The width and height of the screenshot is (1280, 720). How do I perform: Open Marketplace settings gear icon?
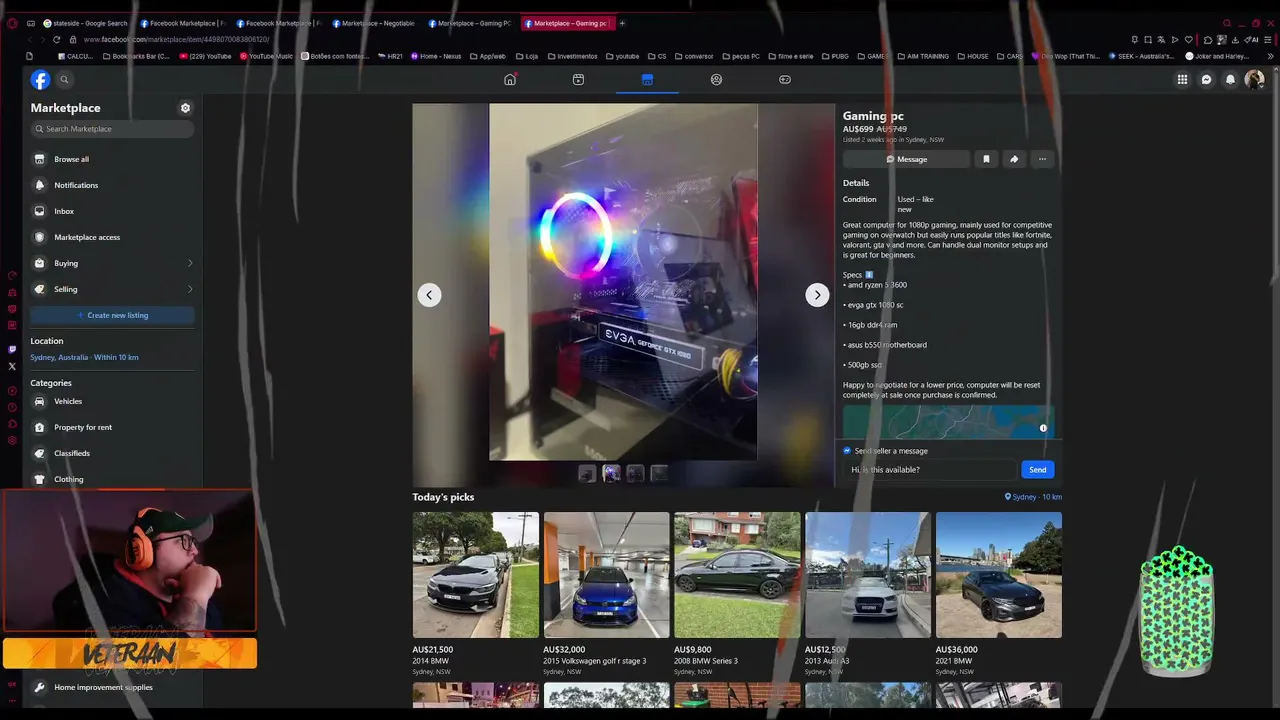[185, 108]
